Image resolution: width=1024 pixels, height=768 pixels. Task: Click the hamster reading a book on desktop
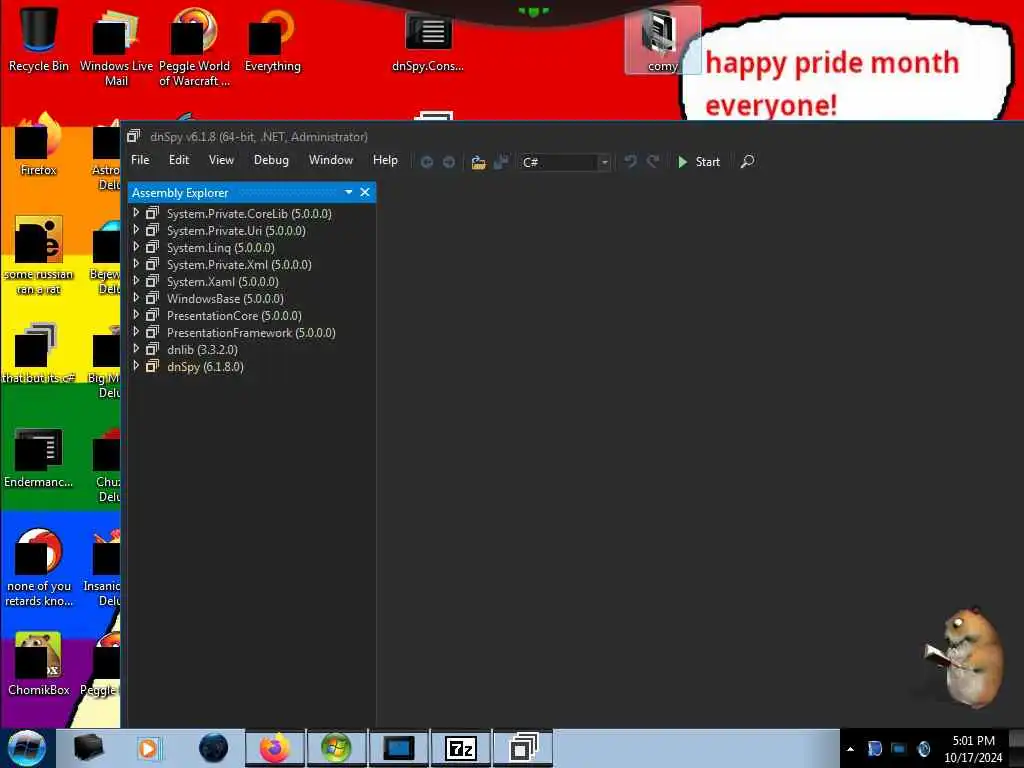click(x=965, y=657)
